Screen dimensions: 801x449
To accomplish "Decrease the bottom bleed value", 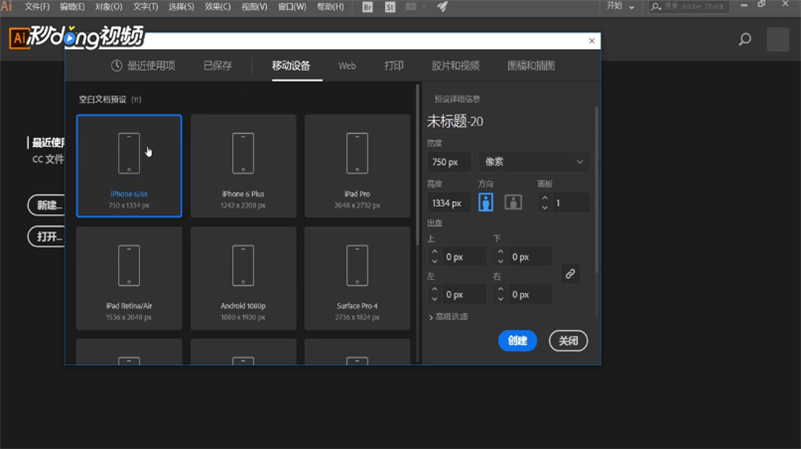I will pyautogui.click(x=501, y=262).
